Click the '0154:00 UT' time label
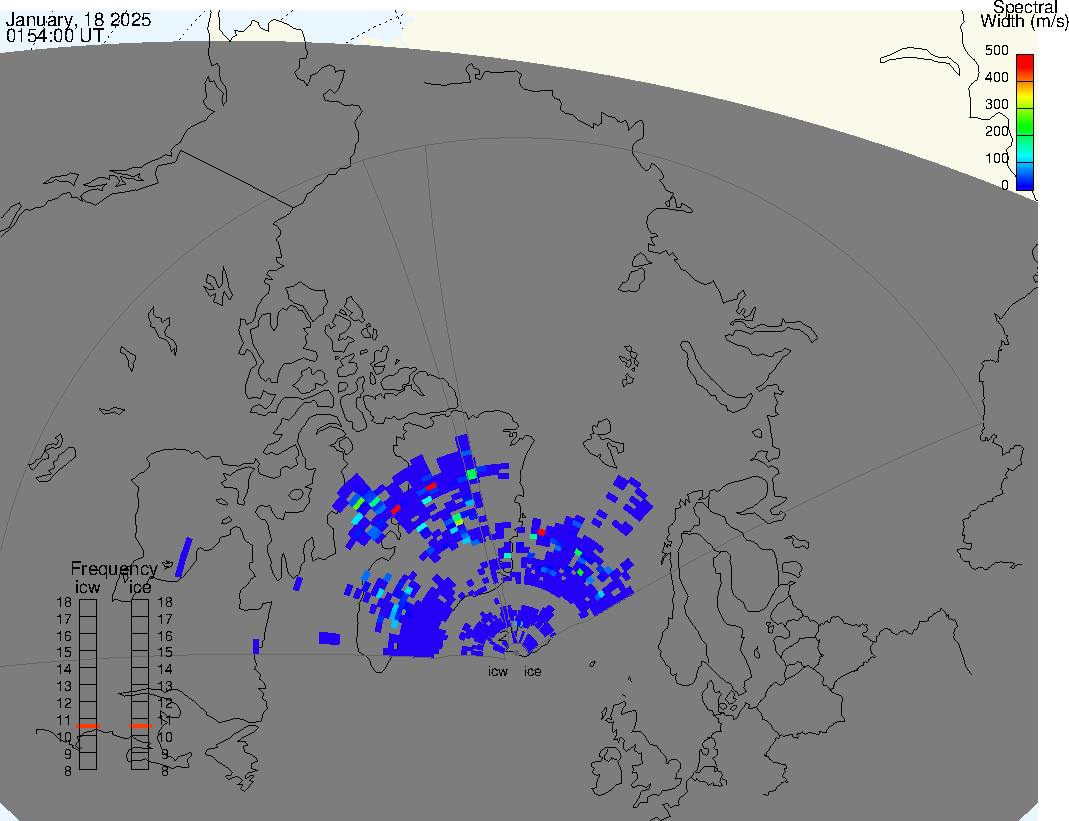 55,35
